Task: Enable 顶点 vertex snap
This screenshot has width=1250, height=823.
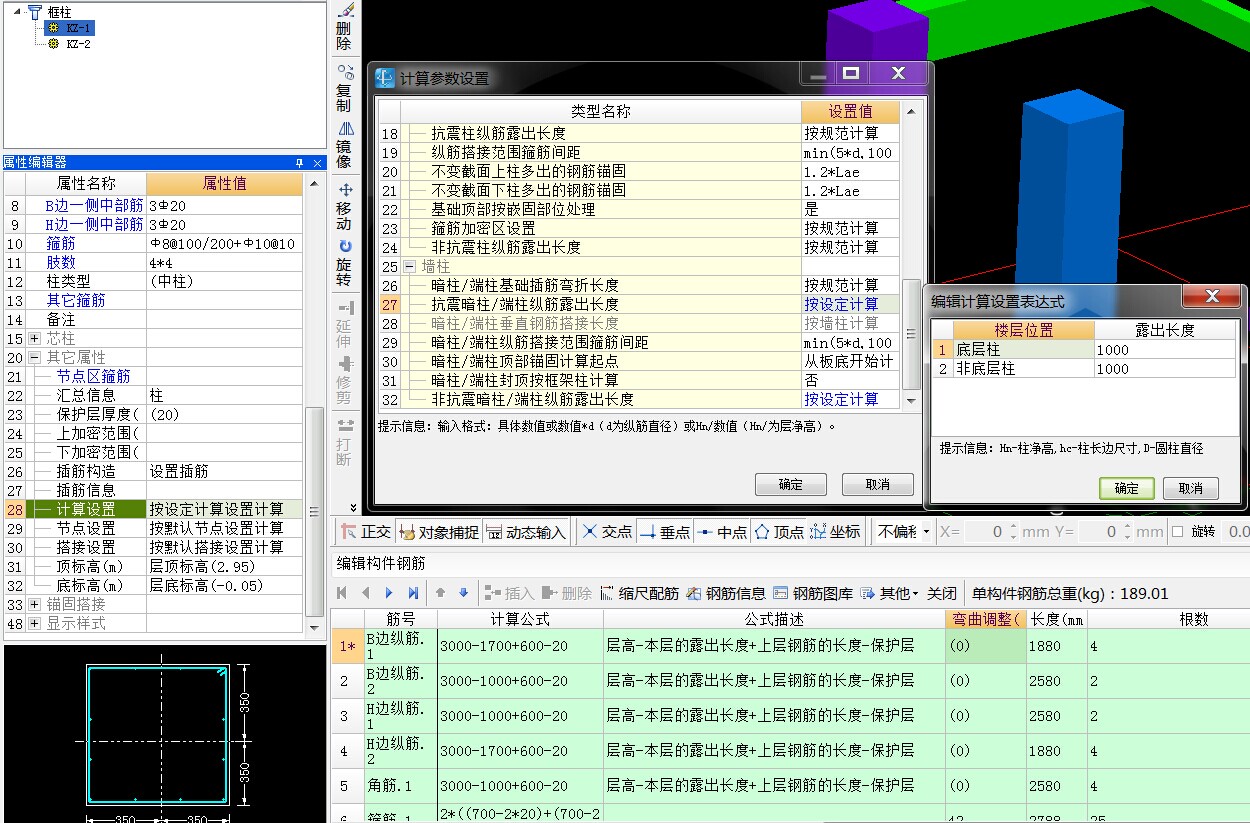Action: point(779,532)
